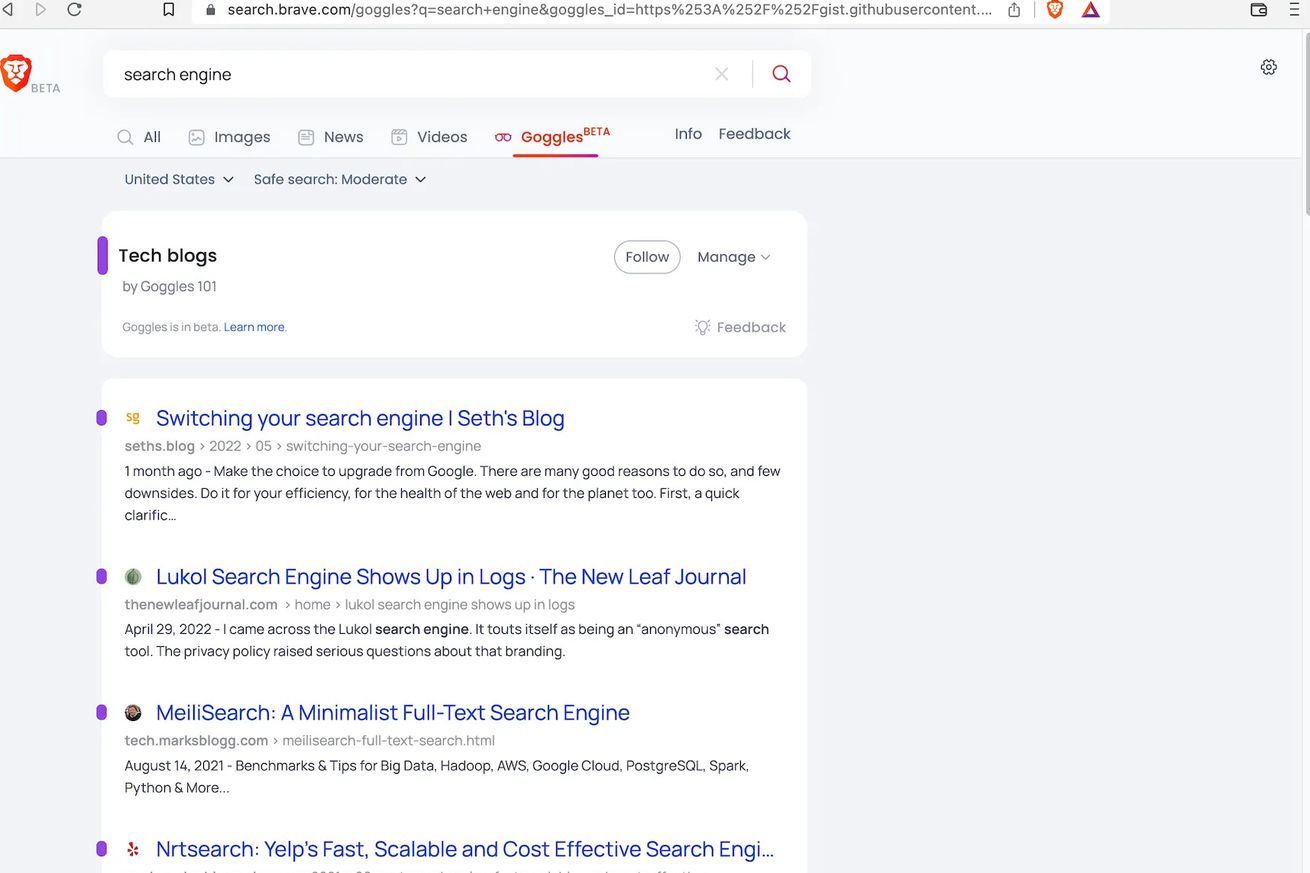Click the browser reload button

74,10
